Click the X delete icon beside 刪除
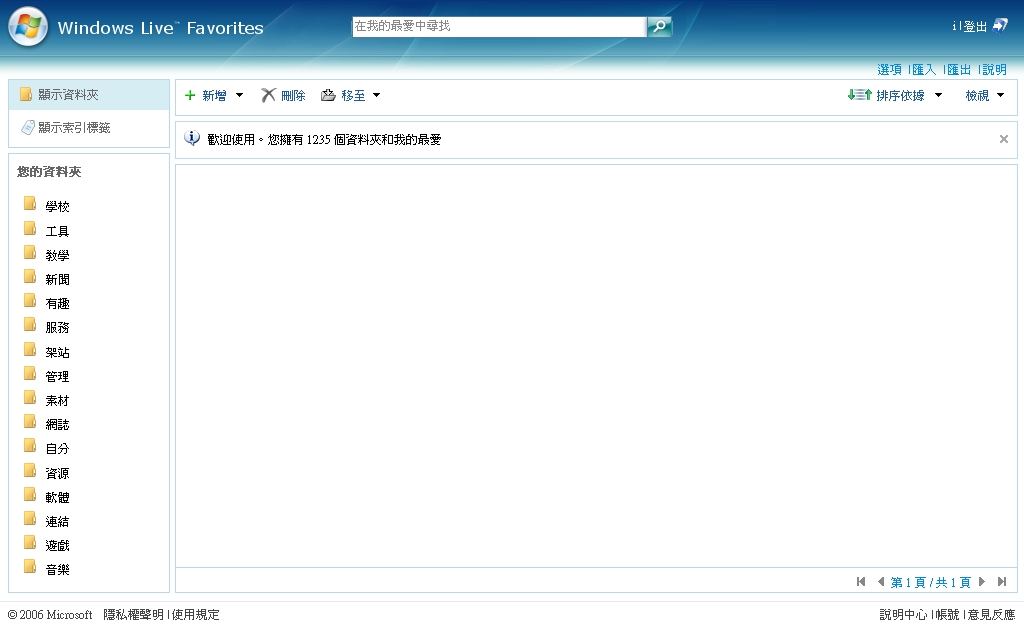1024x632 pixels. pos(268,95)
